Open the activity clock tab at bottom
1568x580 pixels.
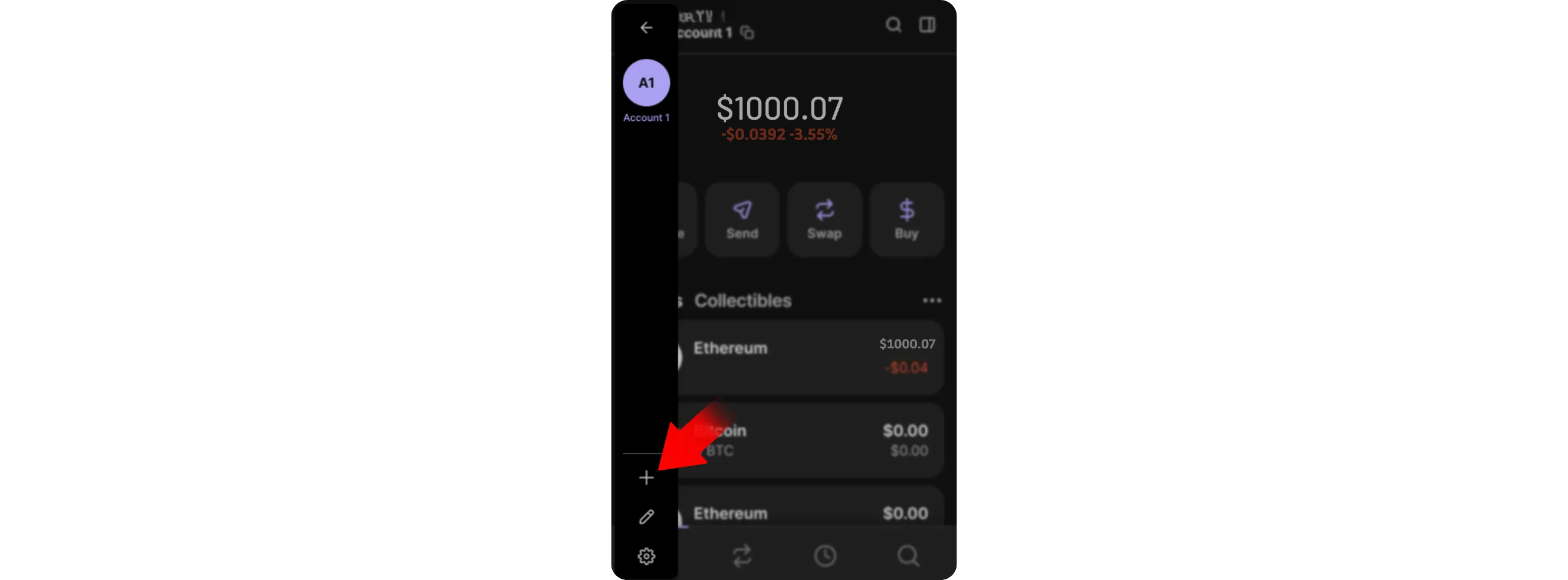click(x=825, y=556)
